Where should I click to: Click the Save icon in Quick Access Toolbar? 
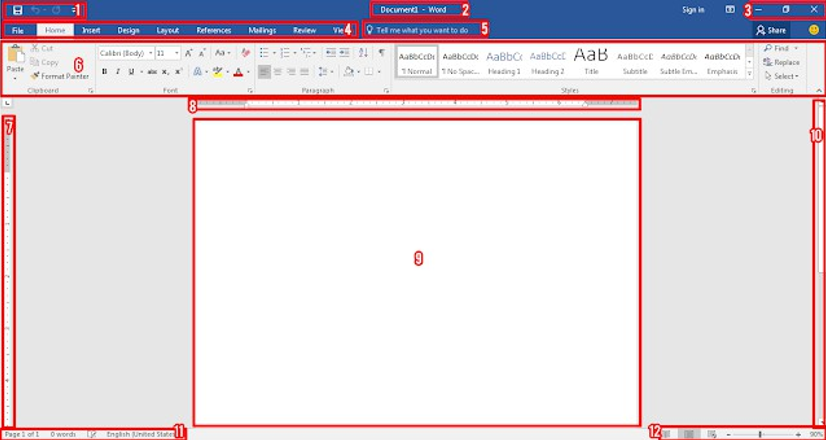pos(17,10)
